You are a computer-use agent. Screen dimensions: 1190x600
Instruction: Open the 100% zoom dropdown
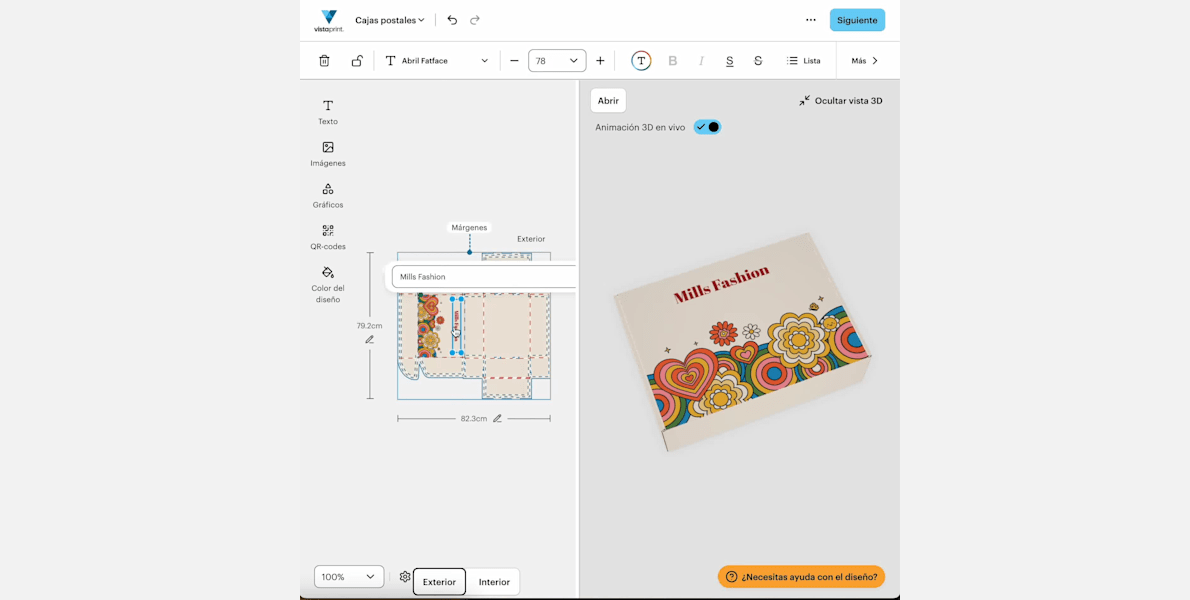[349, 576]
